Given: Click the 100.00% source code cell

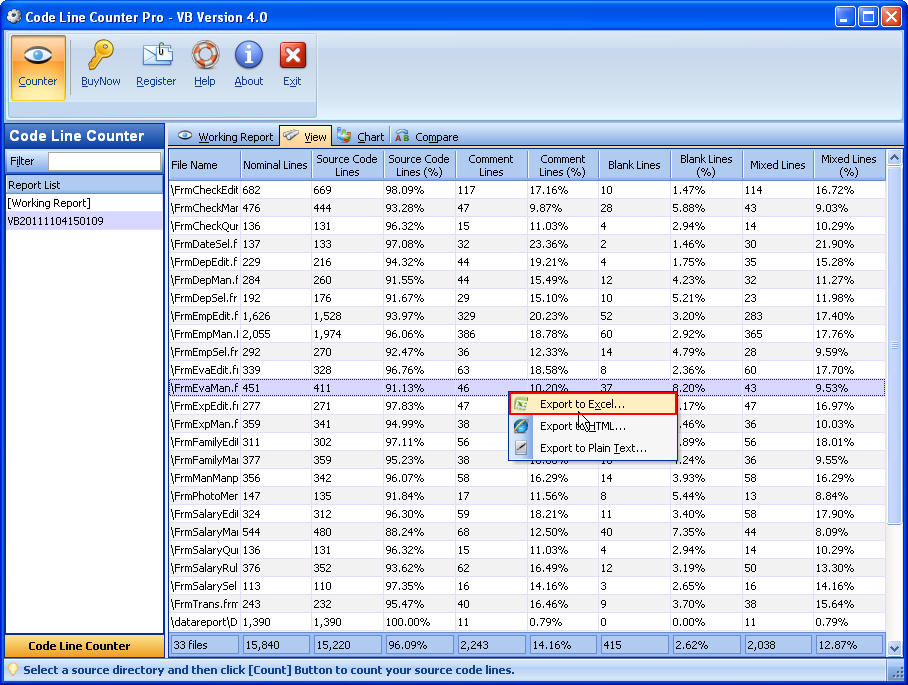Looking at the screenshot, I should click(x=419, y=622).
